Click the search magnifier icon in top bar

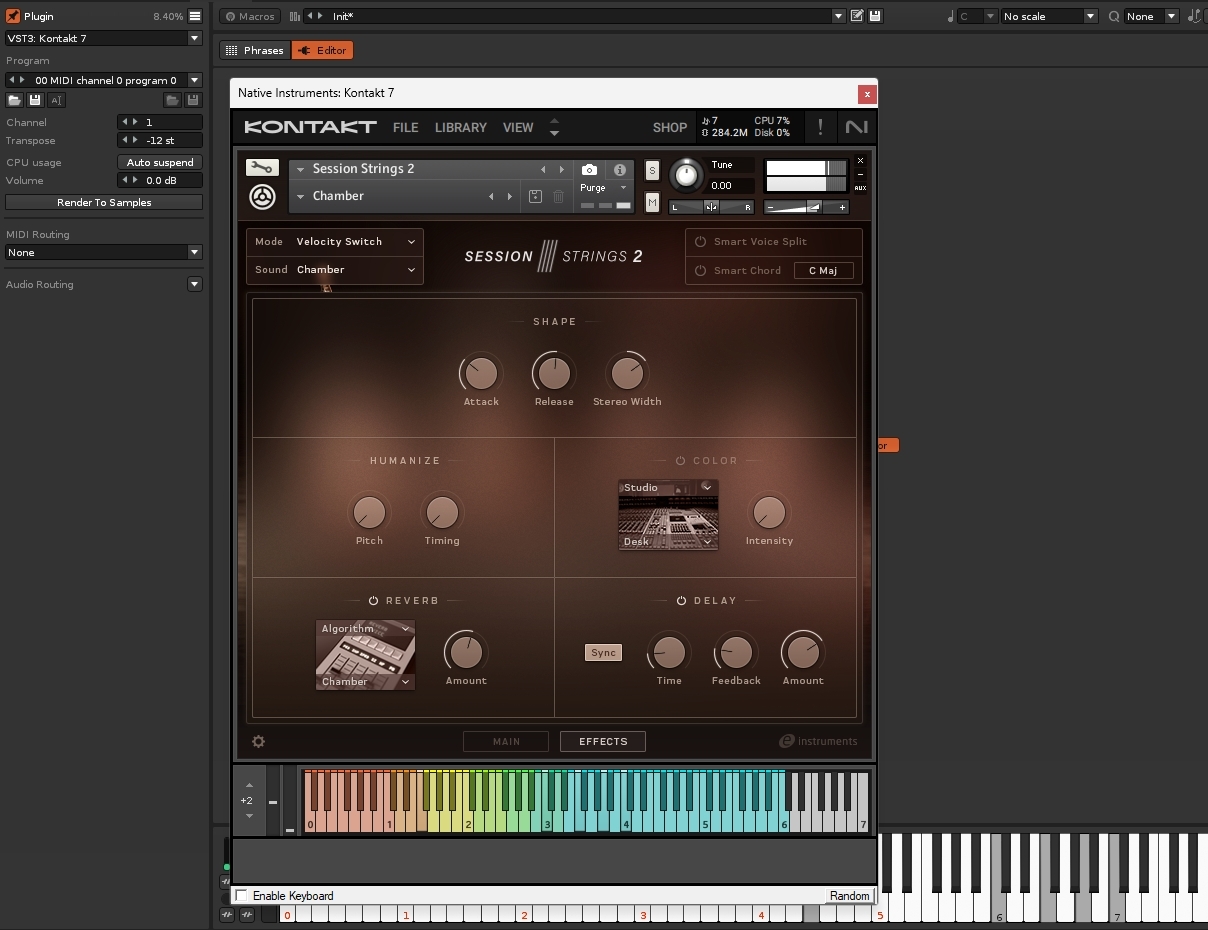pyautogui.click(x=1113, y=16)
